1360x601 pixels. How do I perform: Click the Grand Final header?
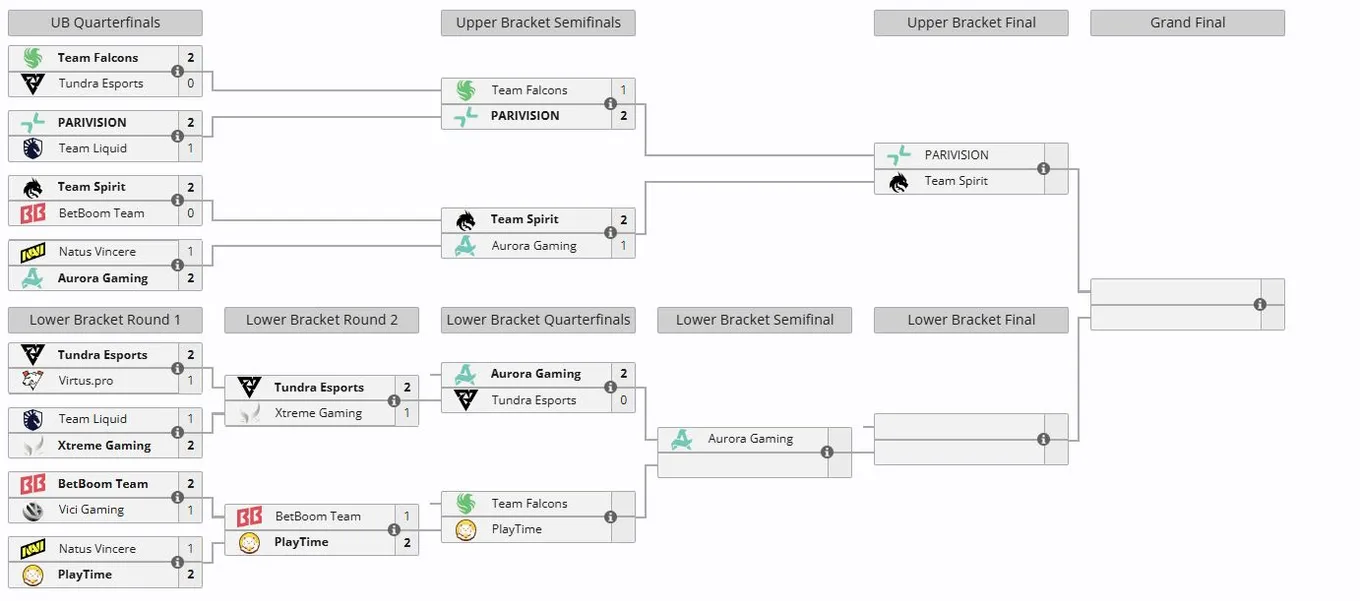point(1187,22)
